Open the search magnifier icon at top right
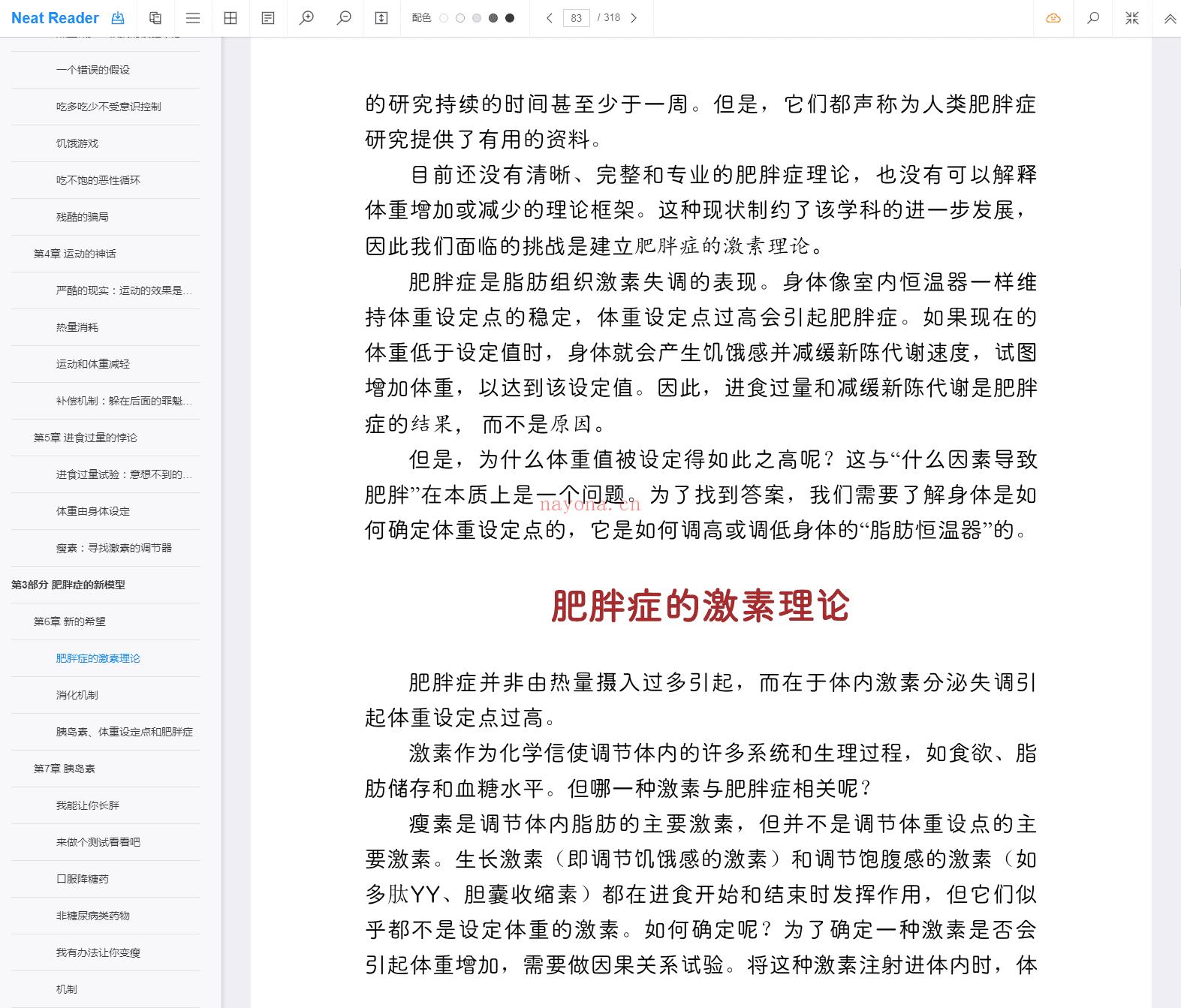 tap(1093, 18)
